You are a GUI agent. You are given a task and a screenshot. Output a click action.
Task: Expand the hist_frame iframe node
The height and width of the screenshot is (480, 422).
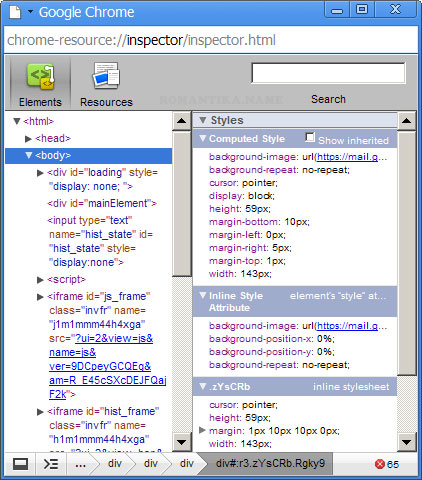[40, 412]
